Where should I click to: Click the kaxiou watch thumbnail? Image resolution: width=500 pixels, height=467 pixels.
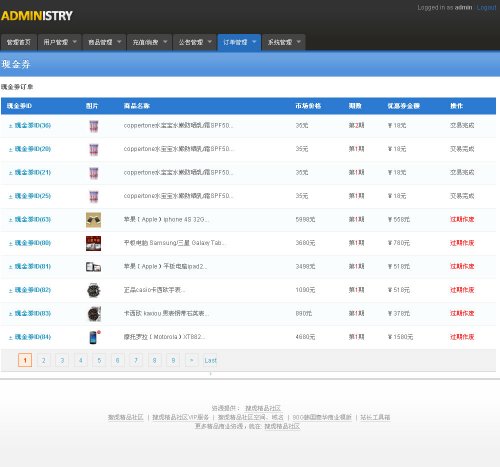[x=94, y=314]
